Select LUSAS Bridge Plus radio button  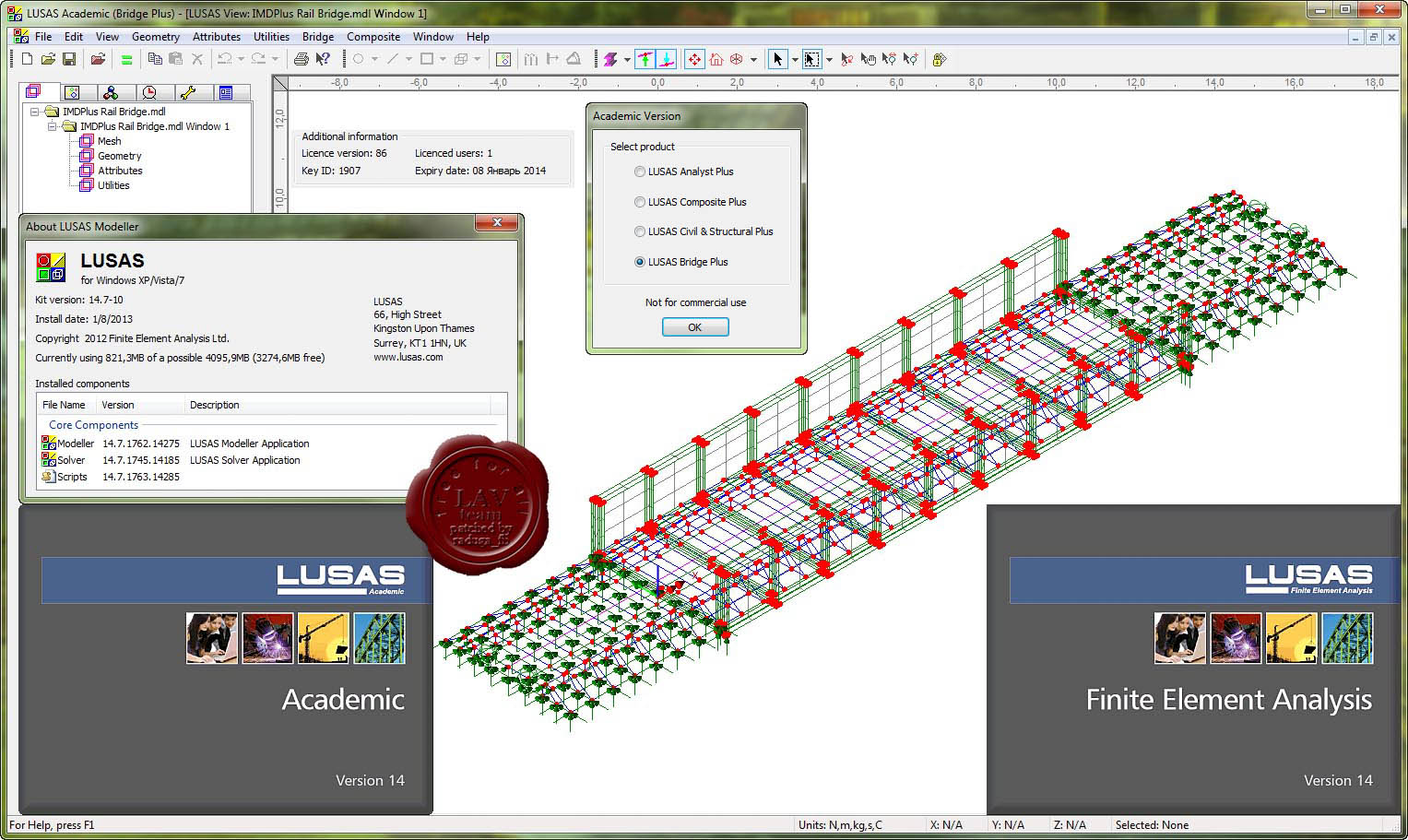[640, 262]
